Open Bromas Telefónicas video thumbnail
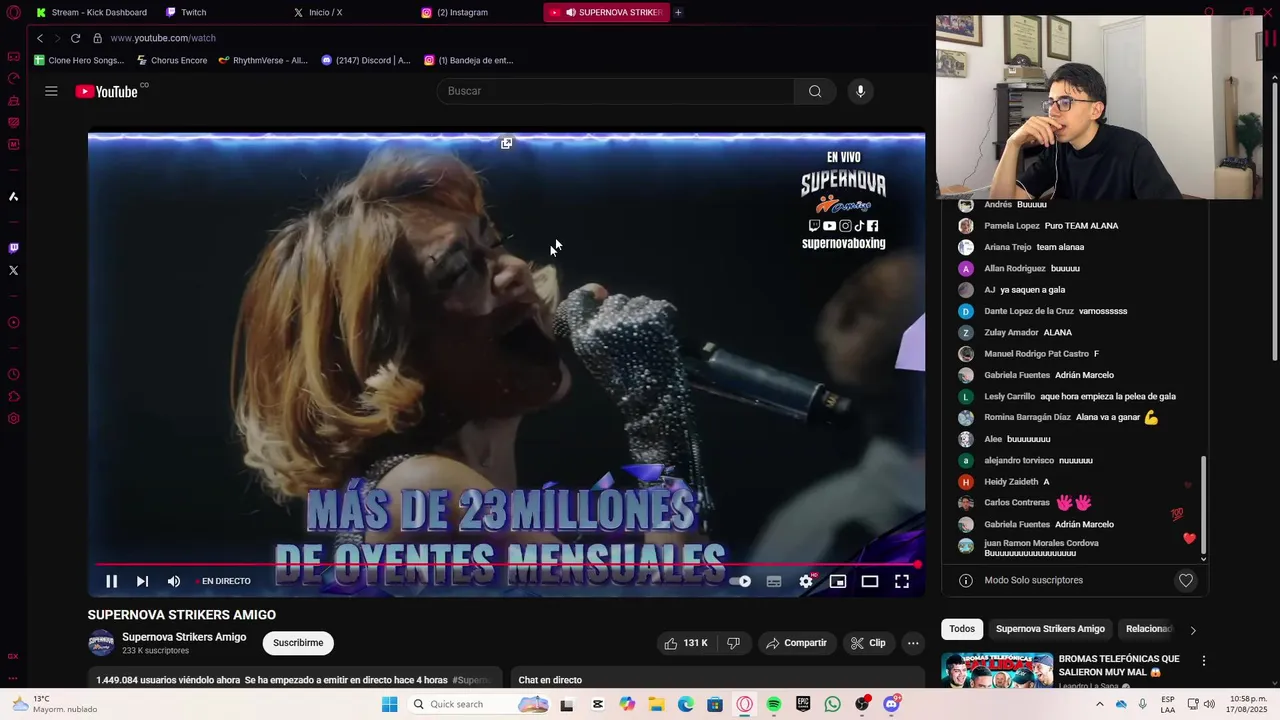 tap(997, 670)
